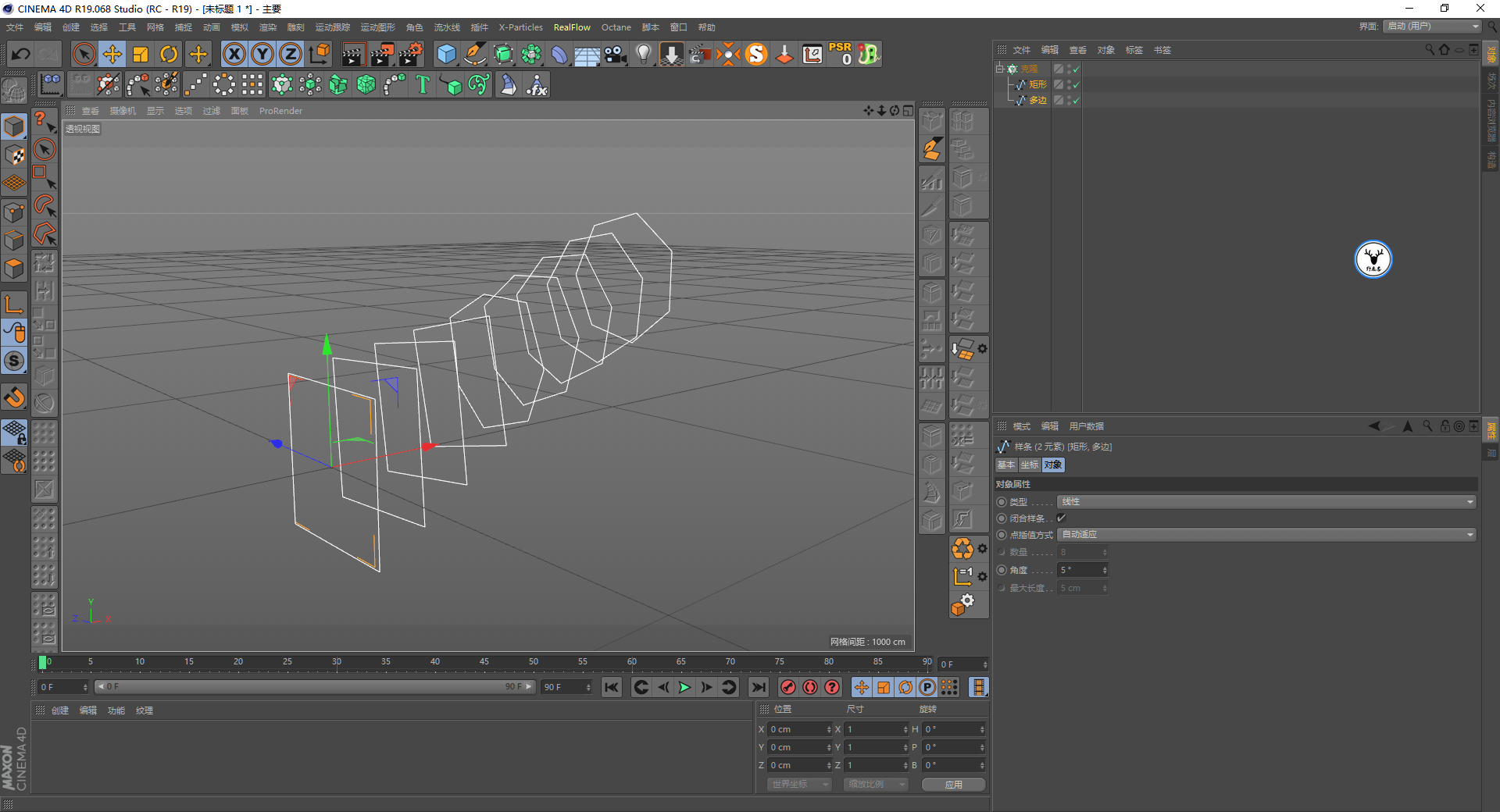
Task: Open the 文件 menu in main menu bar
Action: tap(15, 27)
